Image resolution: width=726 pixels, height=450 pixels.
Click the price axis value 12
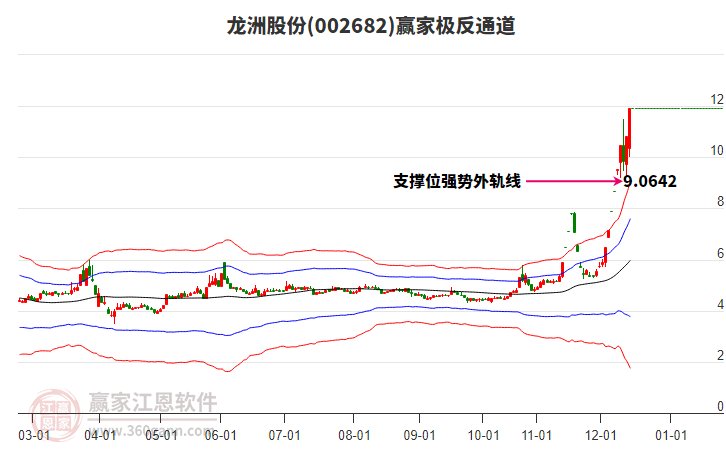[717, 100]
